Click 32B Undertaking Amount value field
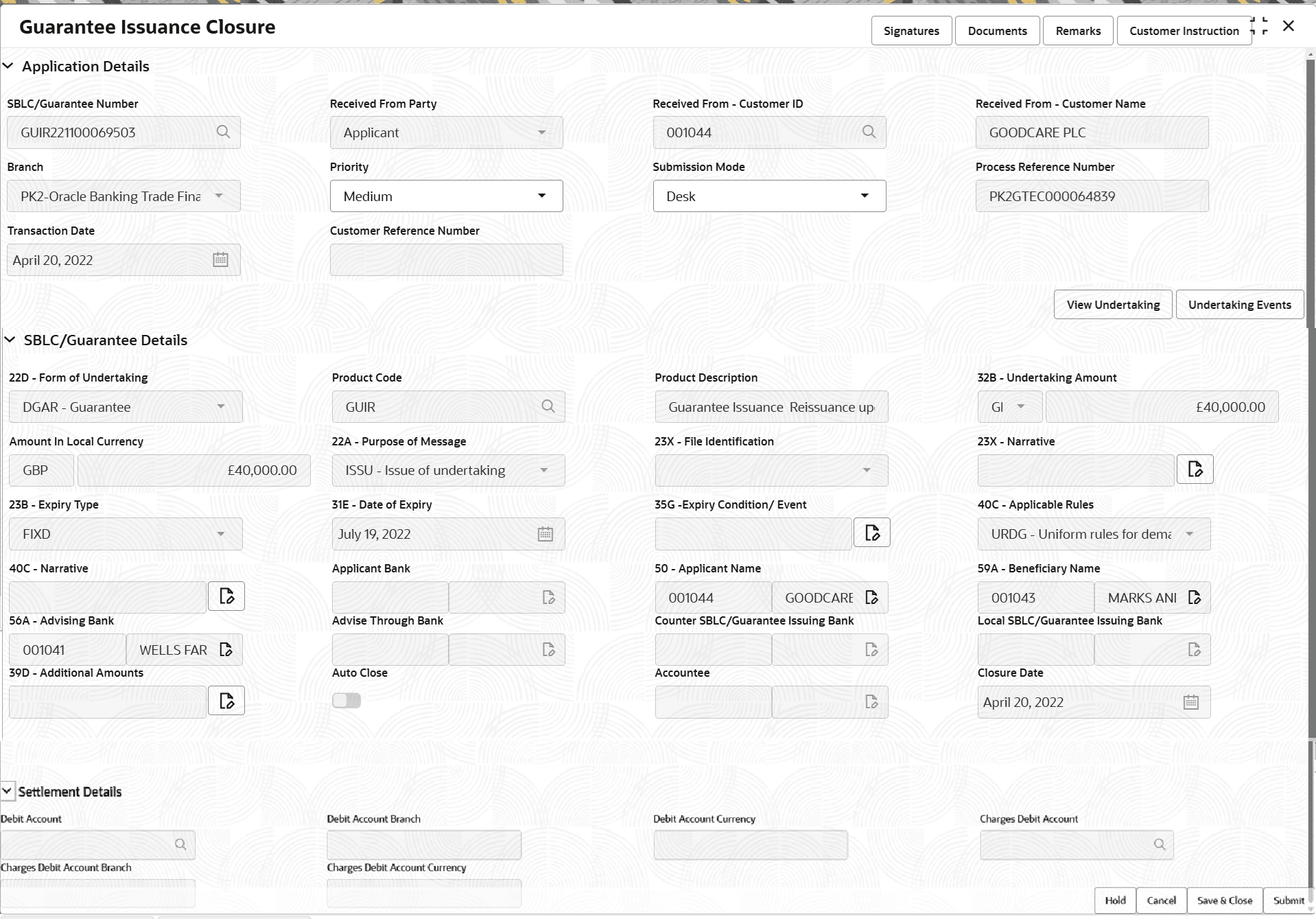Viewport: 1316px width, 919px height. (1162, 407)
